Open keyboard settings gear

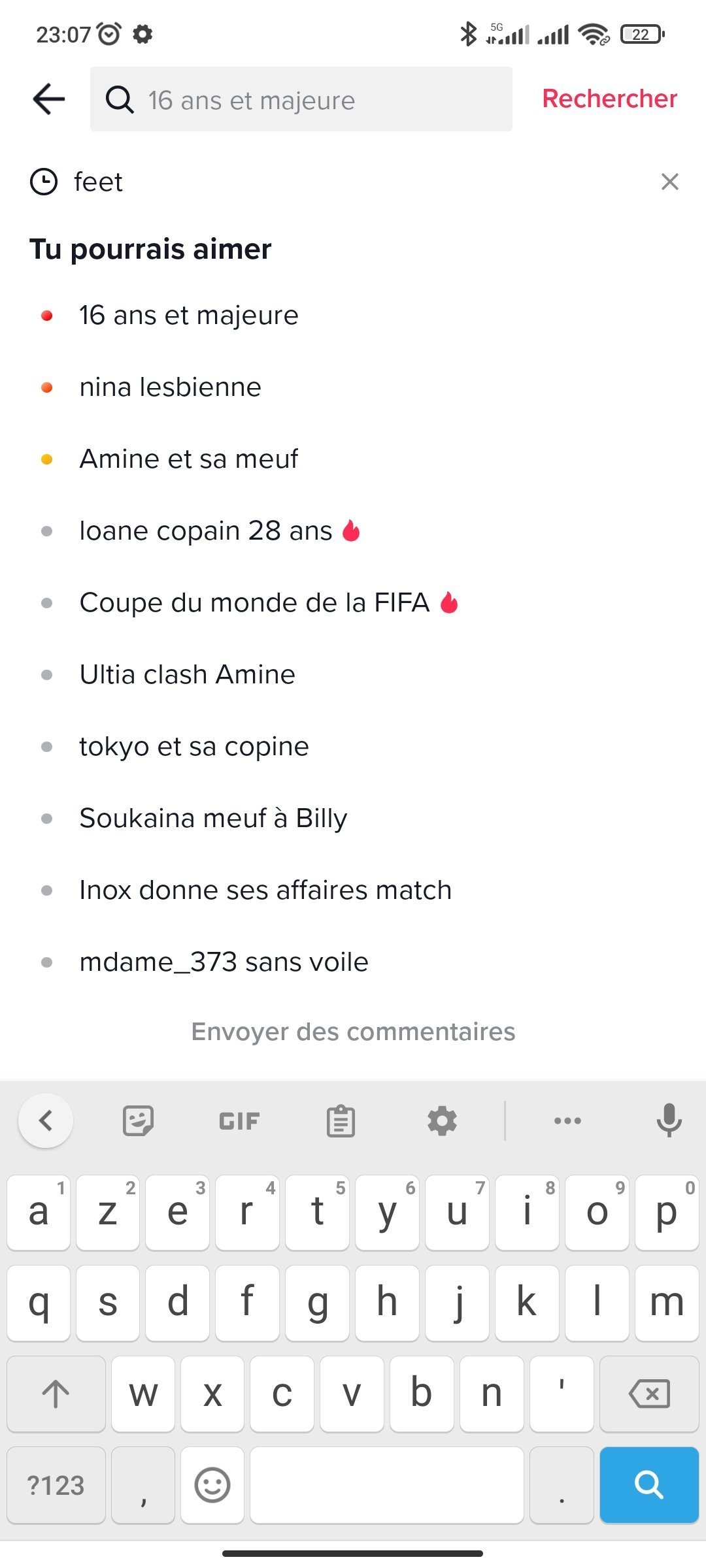coord(442,1121)
